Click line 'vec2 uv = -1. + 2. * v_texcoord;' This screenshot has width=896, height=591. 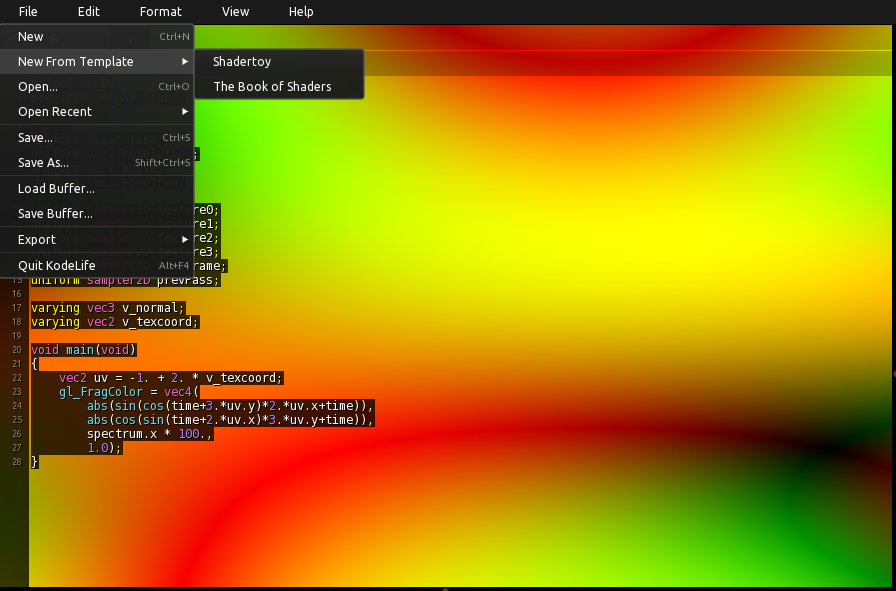coord(171,378)
